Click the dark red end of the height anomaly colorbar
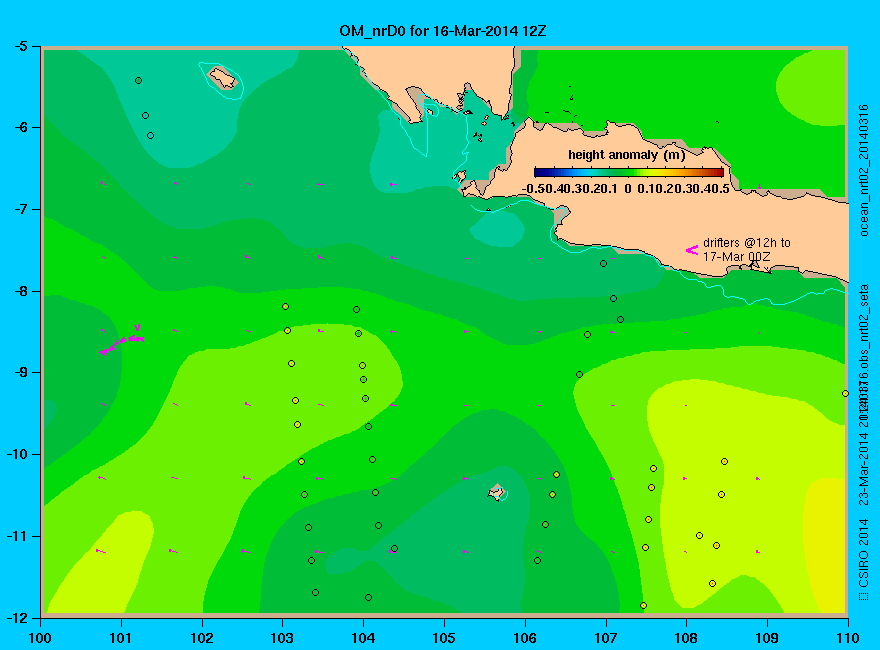880x650 pixels. click(718, 172)
